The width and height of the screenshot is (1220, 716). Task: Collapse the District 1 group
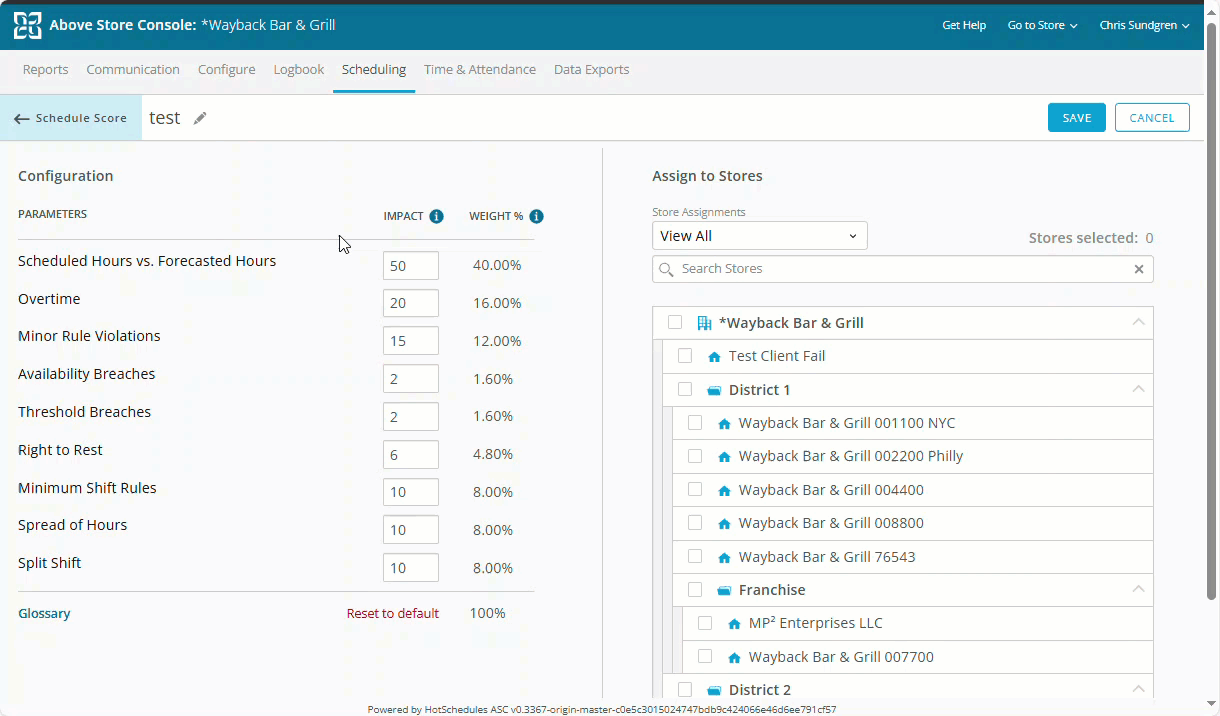click(1138, 389)
